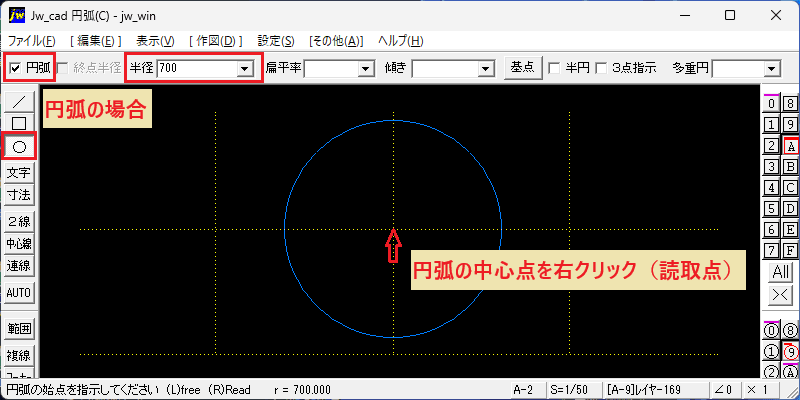The image size is (800, 400).
Task: Toggle layer group 2 button
Action: pos(771,146)
